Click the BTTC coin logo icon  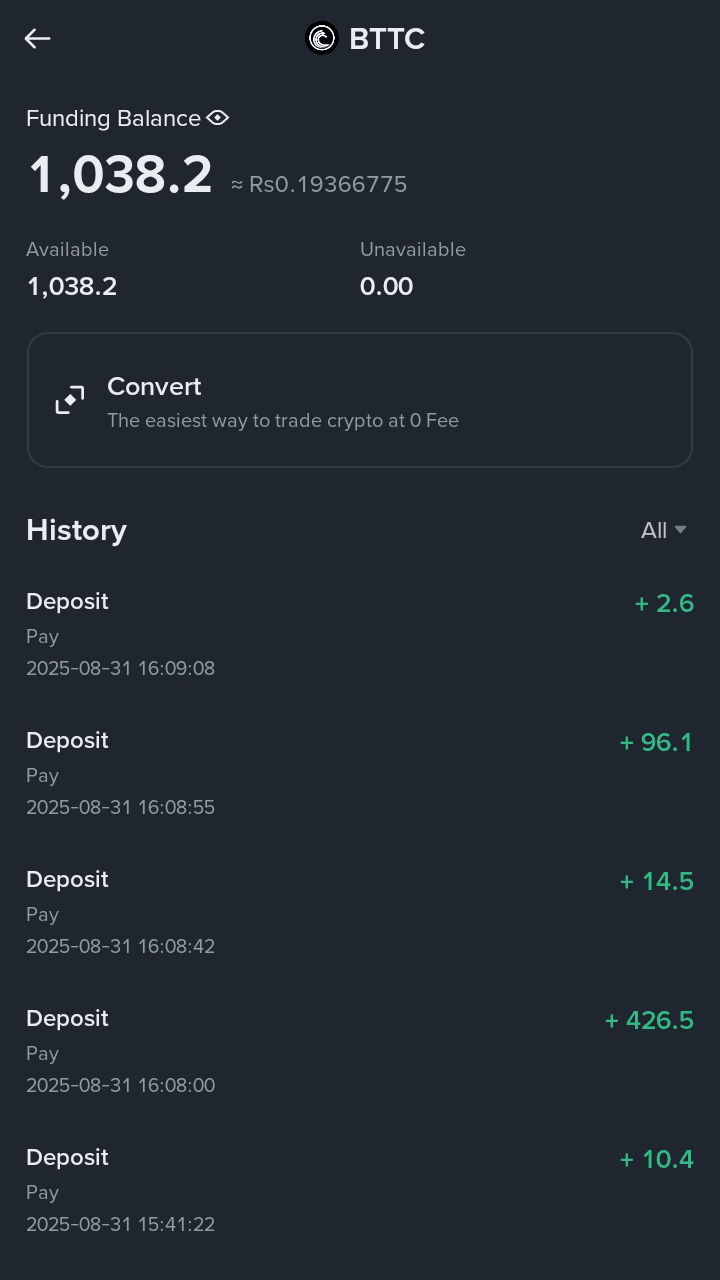(x=322, y=38)
